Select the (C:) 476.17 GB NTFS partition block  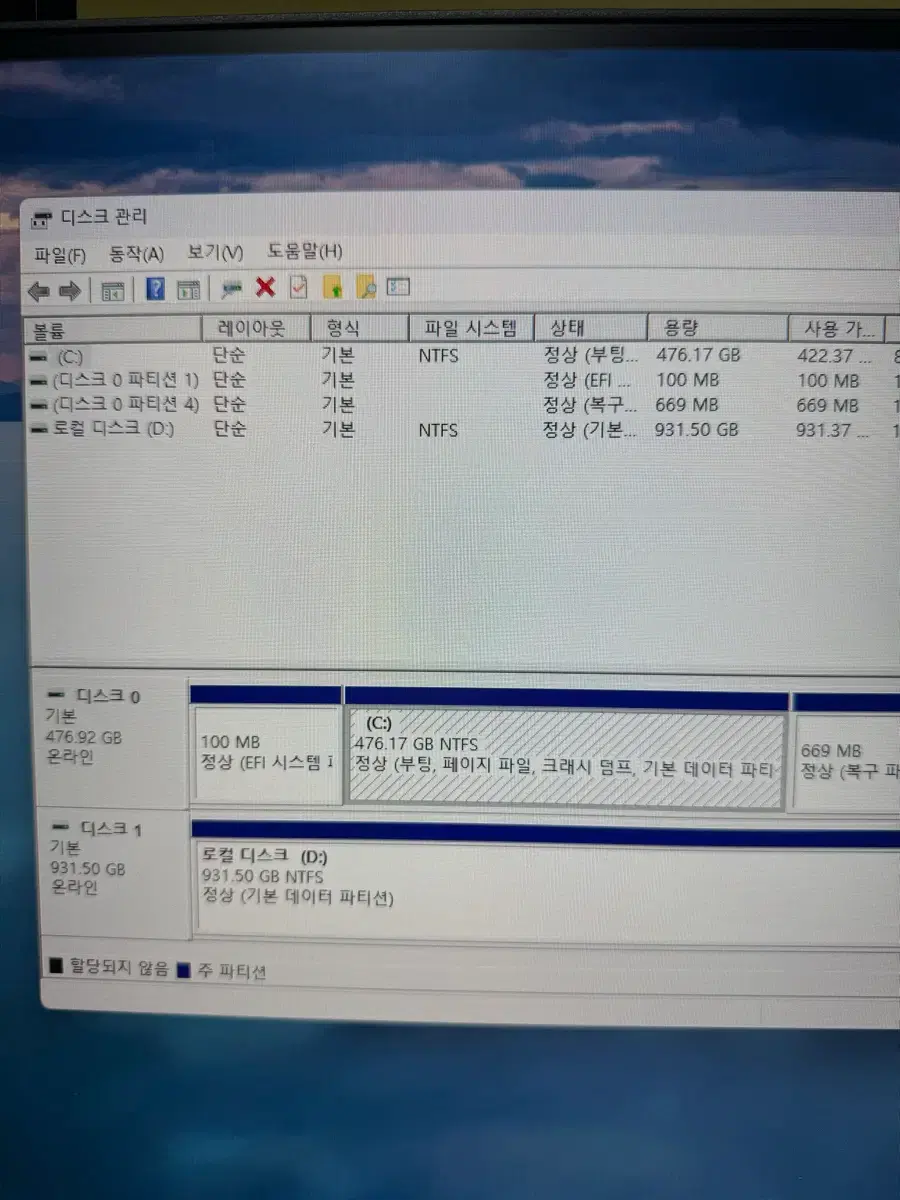[565, 759]
